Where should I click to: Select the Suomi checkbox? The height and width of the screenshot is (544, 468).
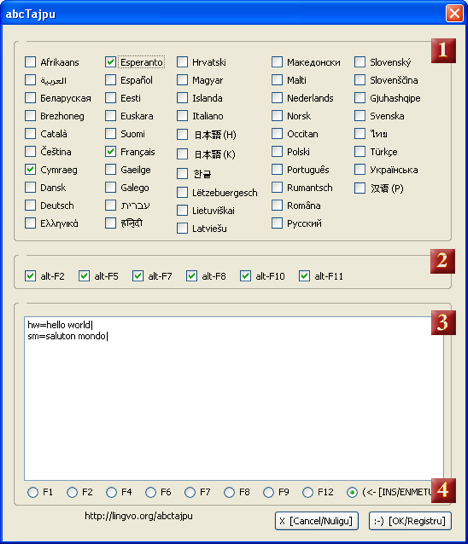(x=110, y=134)
